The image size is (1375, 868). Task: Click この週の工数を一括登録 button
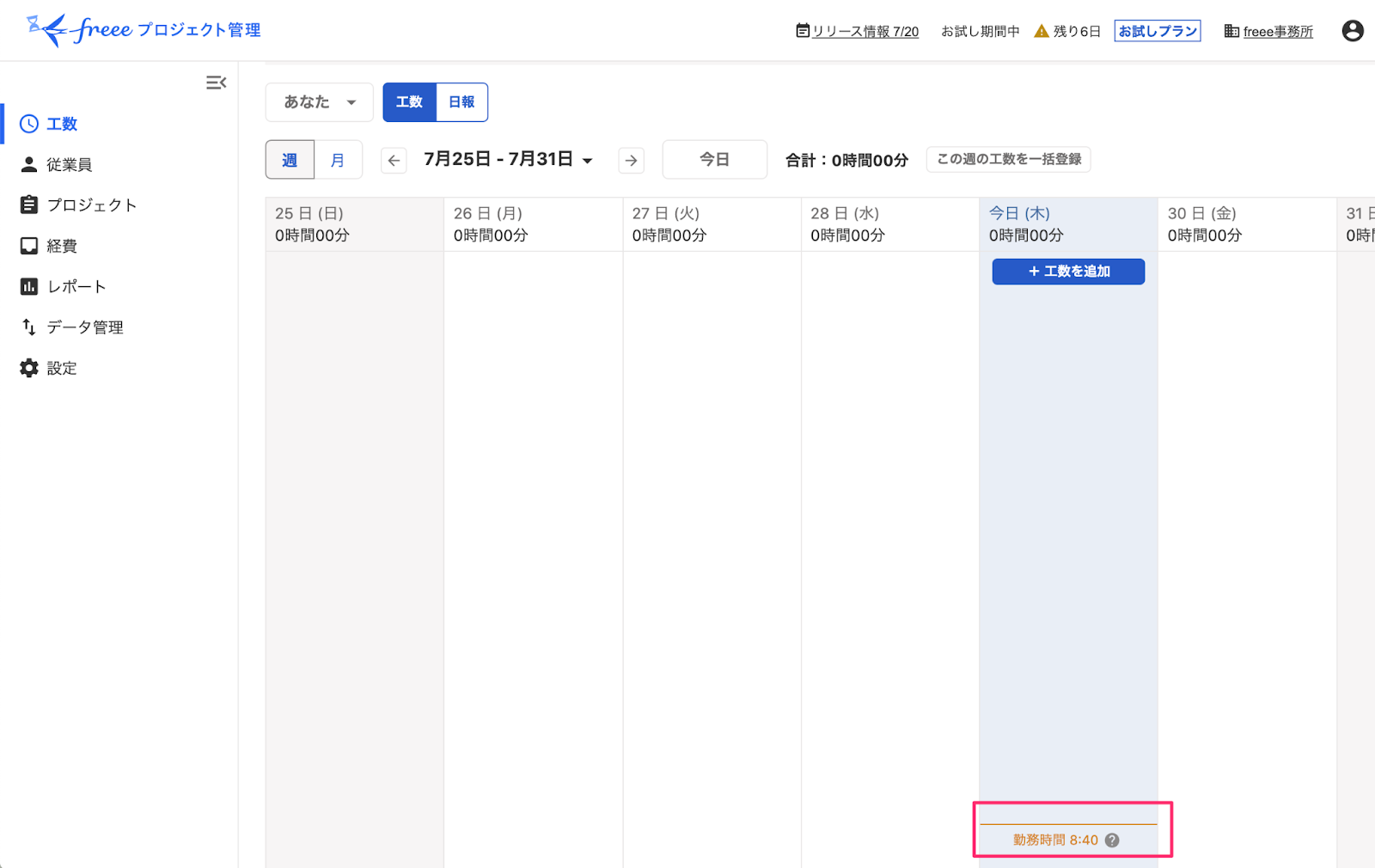1009,160
